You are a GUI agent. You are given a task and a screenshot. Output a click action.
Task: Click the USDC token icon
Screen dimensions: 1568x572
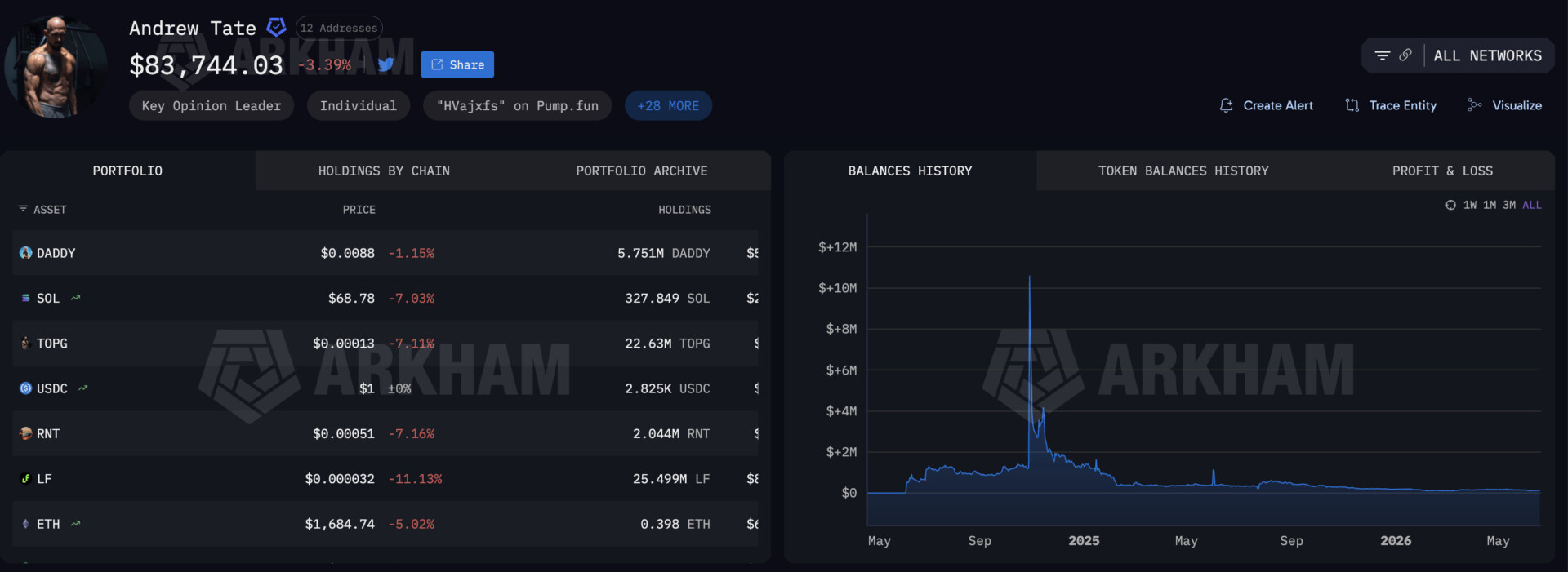[25, 388]
